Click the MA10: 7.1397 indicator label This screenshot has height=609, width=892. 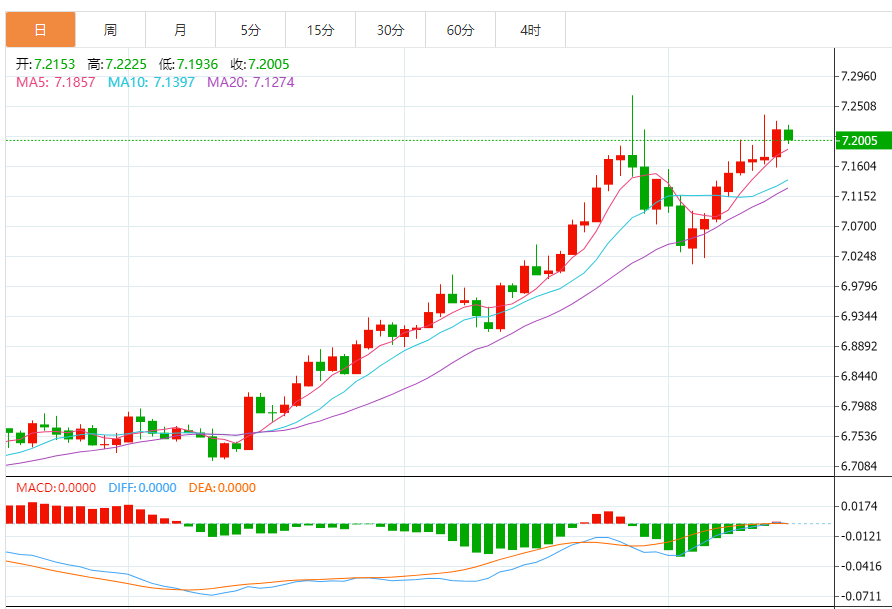[x=151, y=82]
